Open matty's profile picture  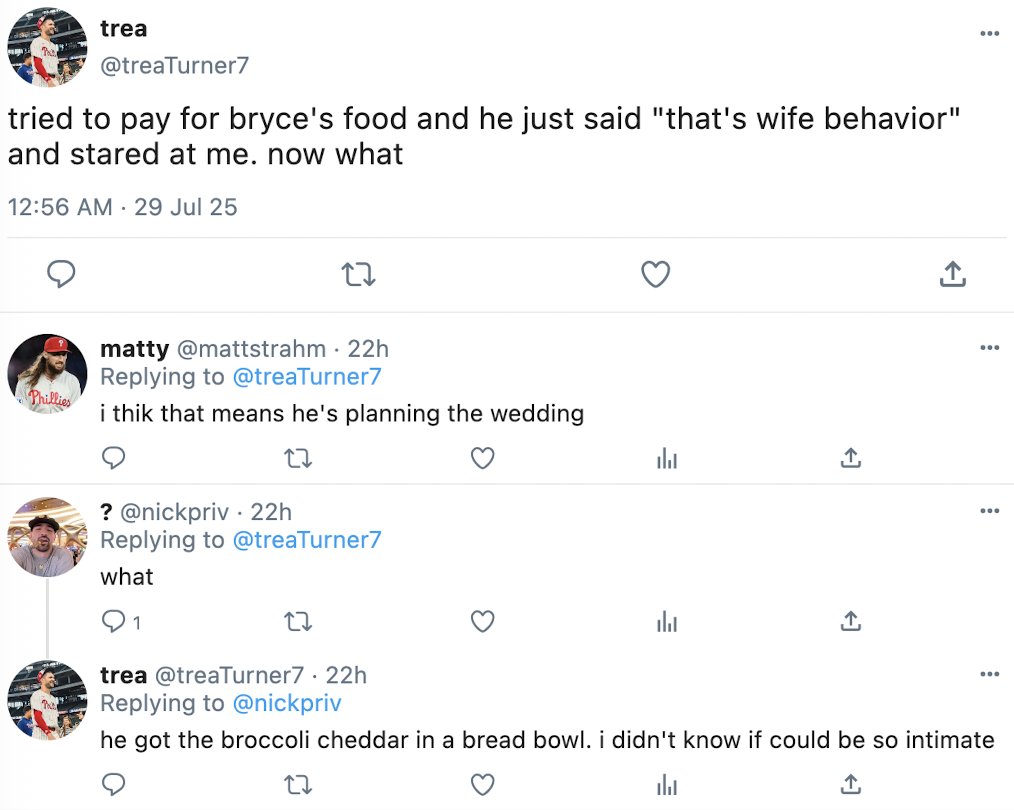point(47,374)
